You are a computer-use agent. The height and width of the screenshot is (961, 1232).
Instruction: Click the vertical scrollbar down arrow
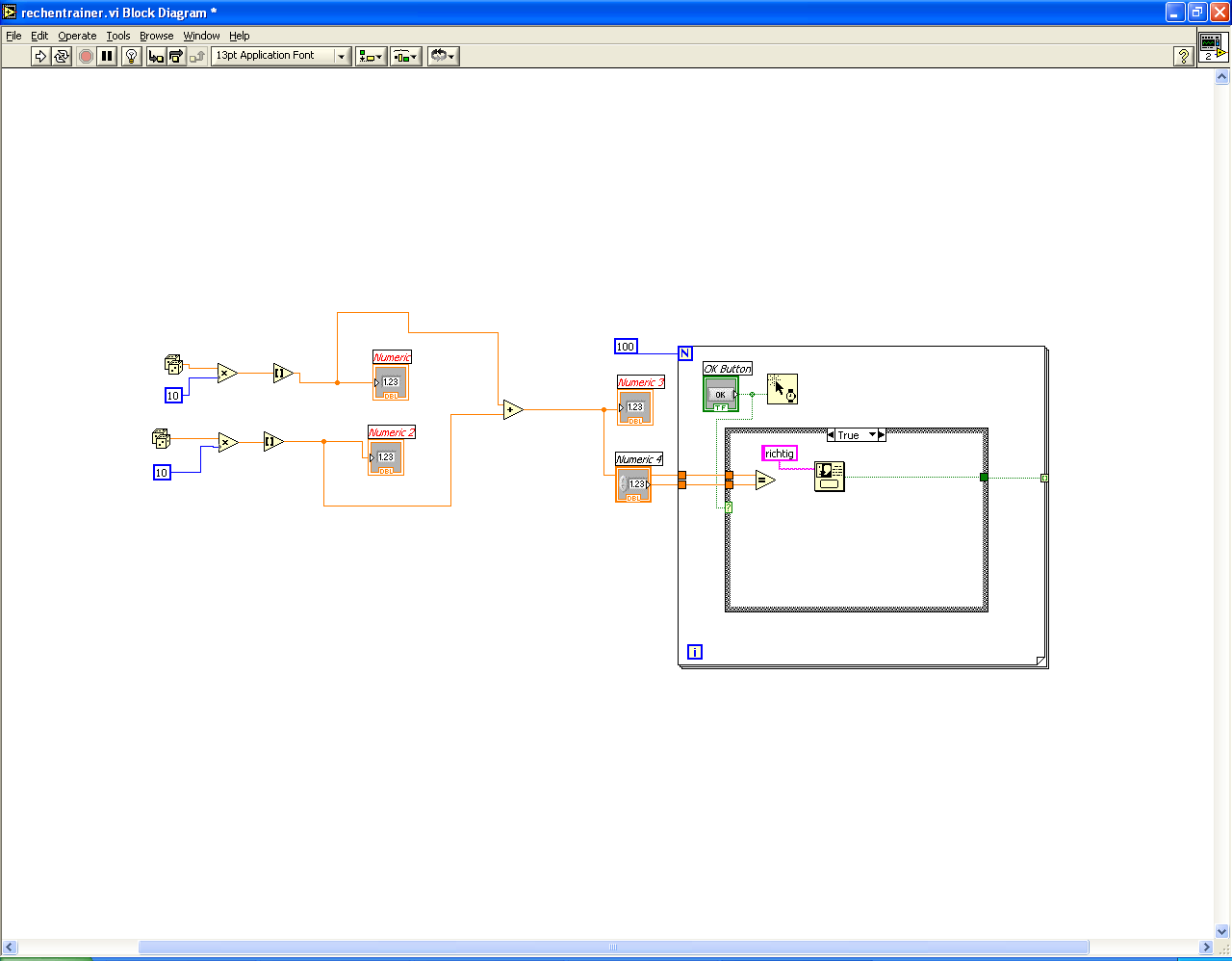(1223, 932)
